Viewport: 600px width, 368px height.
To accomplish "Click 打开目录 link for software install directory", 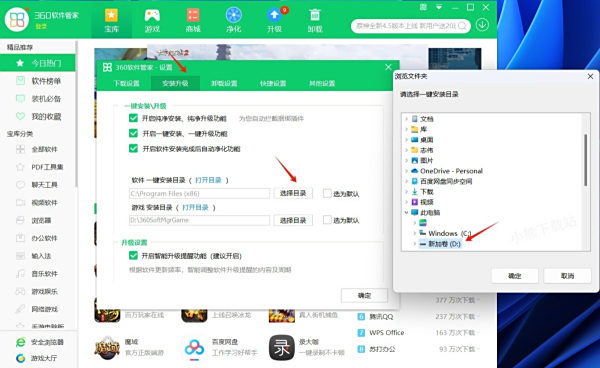I will click(208, 180).
